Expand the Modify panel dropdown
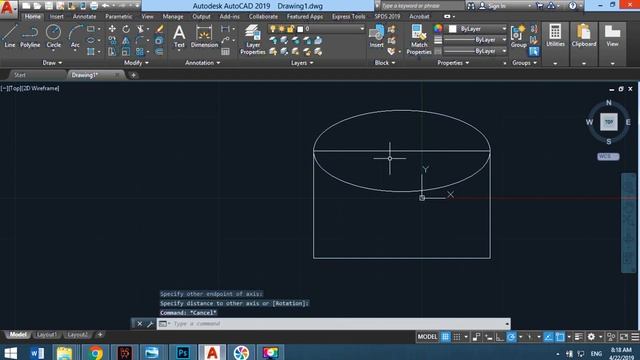The width and height of the screenshot is (640, 360). (136, 63)
